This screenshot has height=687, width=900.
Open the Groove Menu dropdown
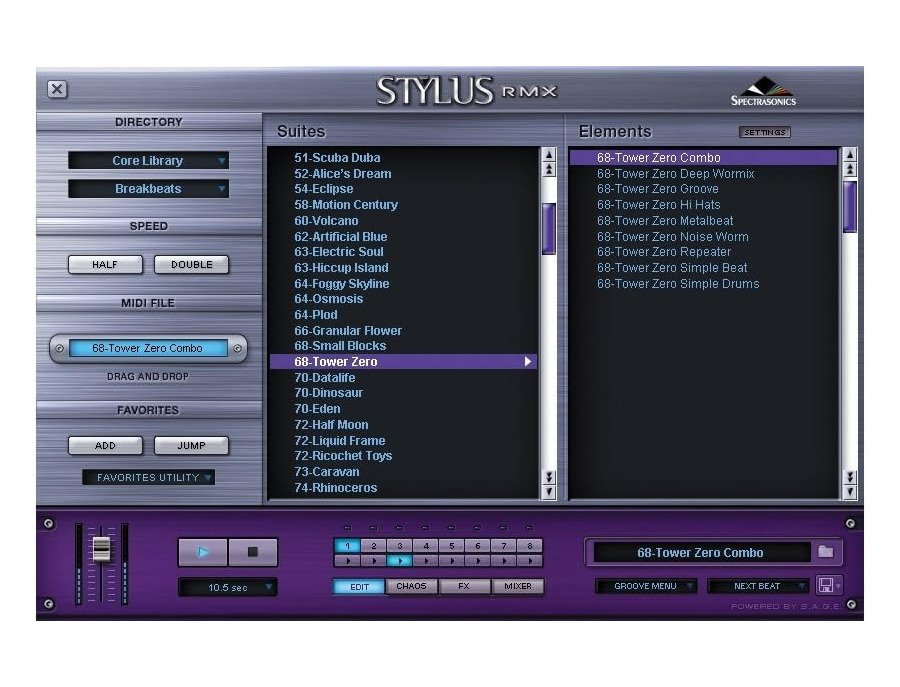(646, 586)
